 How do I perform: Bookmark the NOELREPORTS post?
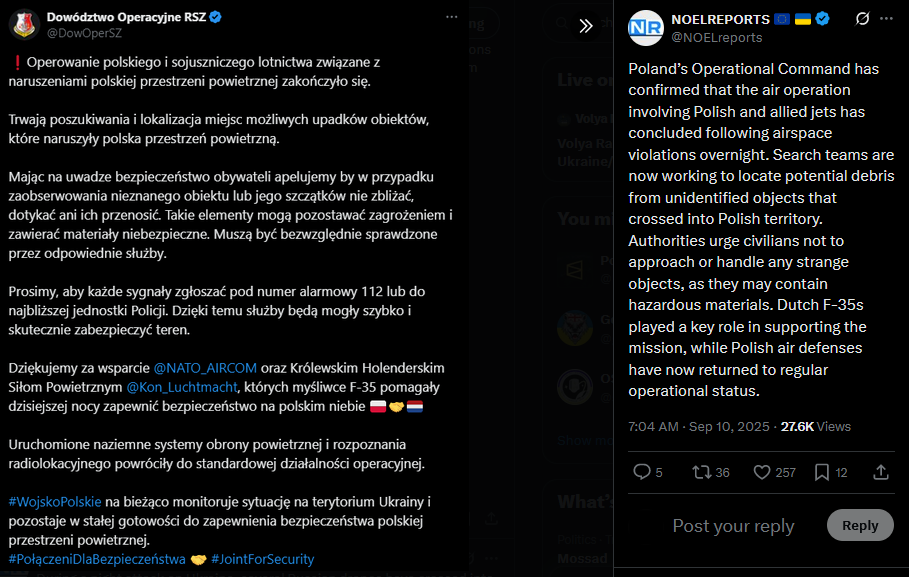(x=821, y=472)
